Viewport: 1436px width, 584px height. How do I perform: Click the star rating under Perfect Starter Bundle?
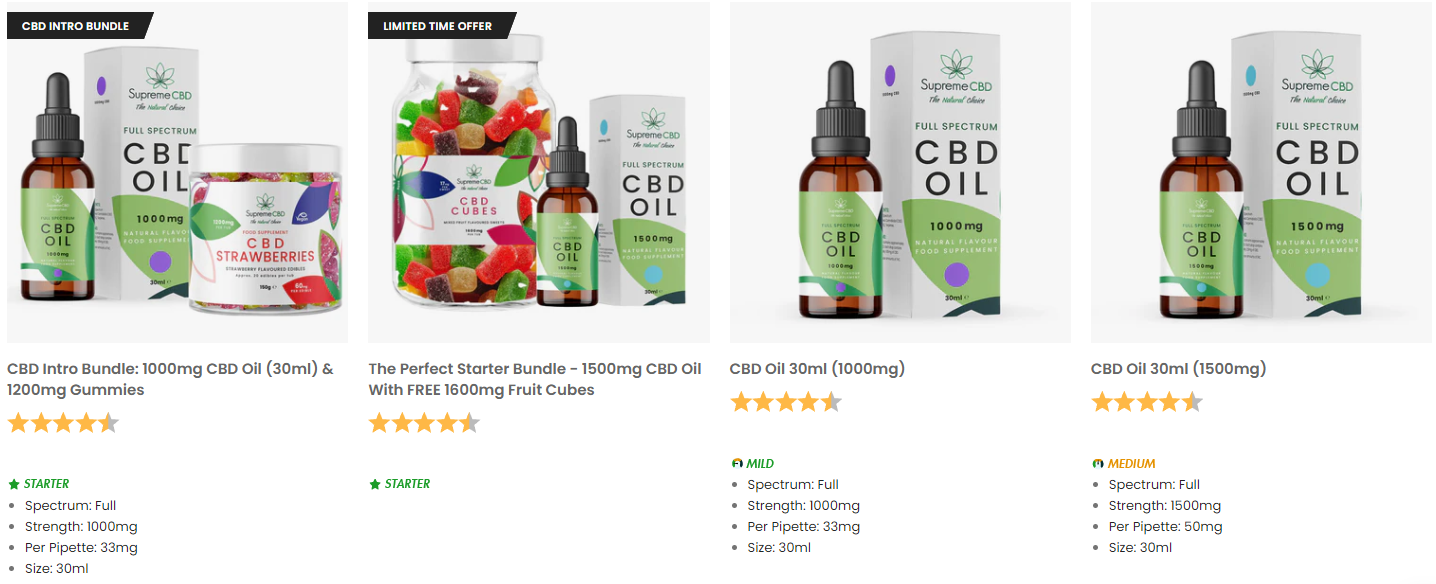pos(424,423)
